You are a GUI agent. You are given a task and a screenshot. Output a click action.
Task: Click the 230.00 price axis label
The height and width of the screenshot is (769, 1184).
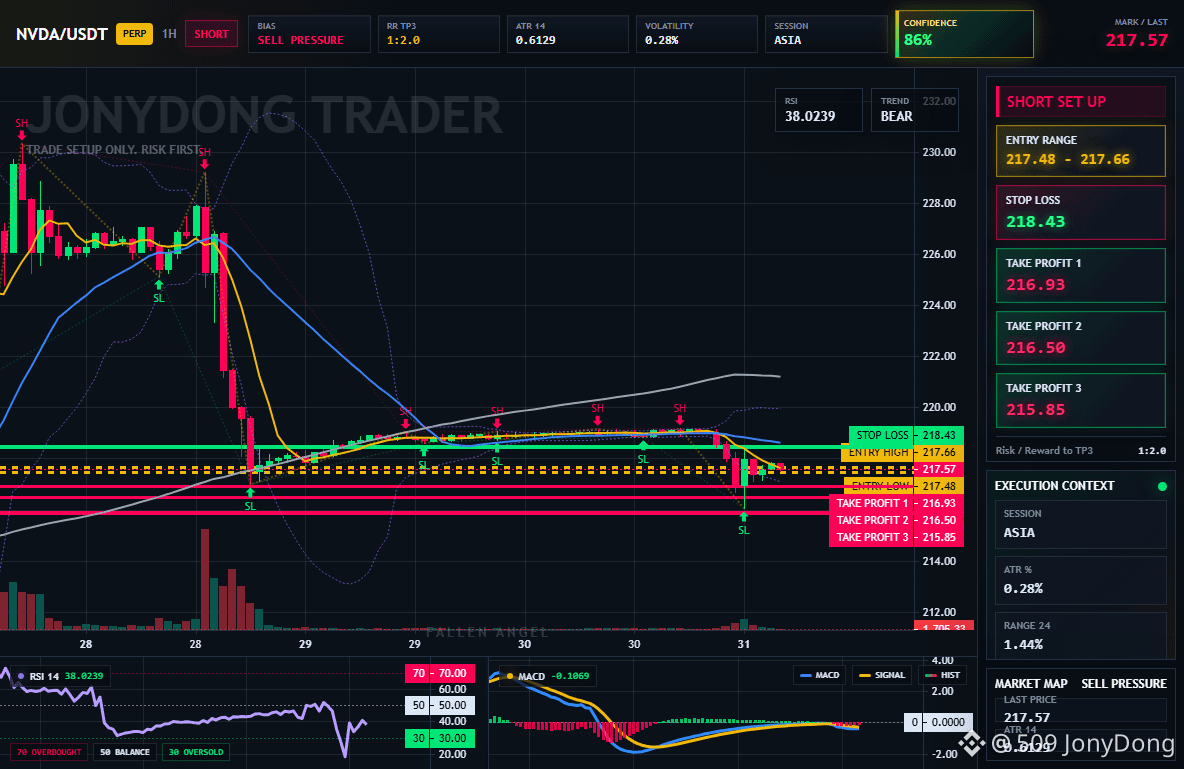pos(939,152)
